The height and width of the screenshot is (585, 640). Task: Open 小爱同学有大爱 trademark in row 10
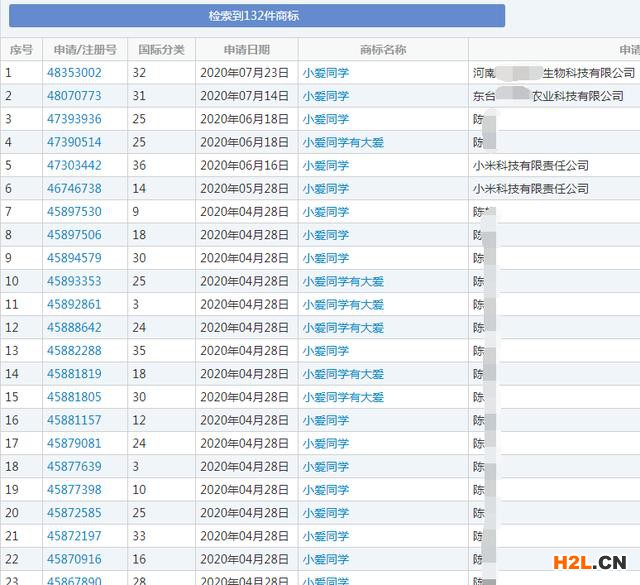coord(343,281)
